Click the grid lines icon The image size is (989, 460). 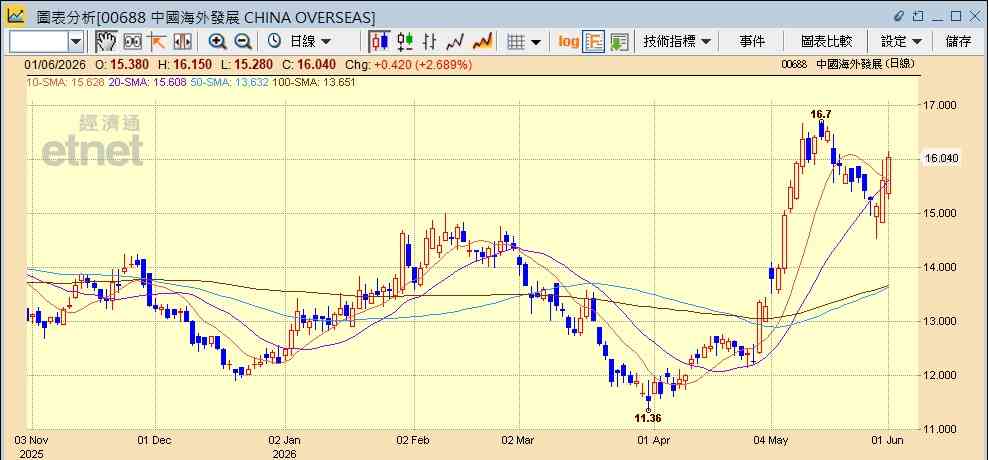[516, 42]
